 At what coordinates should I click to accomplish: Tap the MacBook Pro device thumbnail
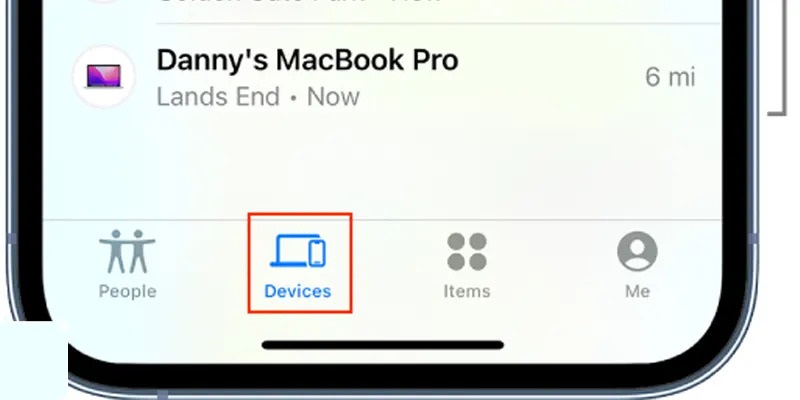tap(104, 77)
